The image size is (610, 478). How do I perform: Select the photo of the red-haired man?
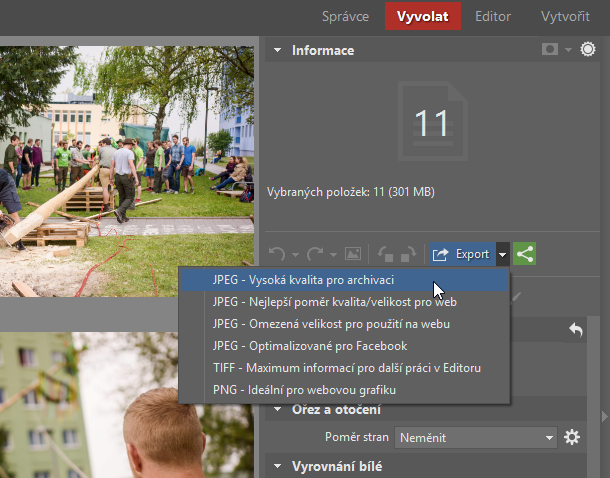point(127,405)
